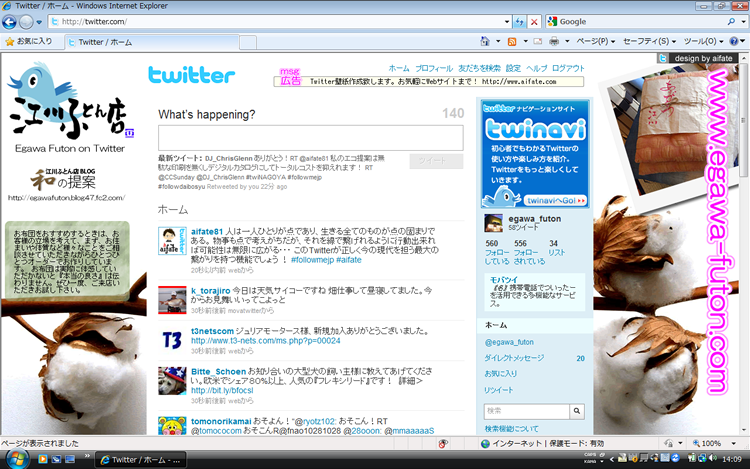
Task: Open the ヘルプ help link
Action: 536,68
